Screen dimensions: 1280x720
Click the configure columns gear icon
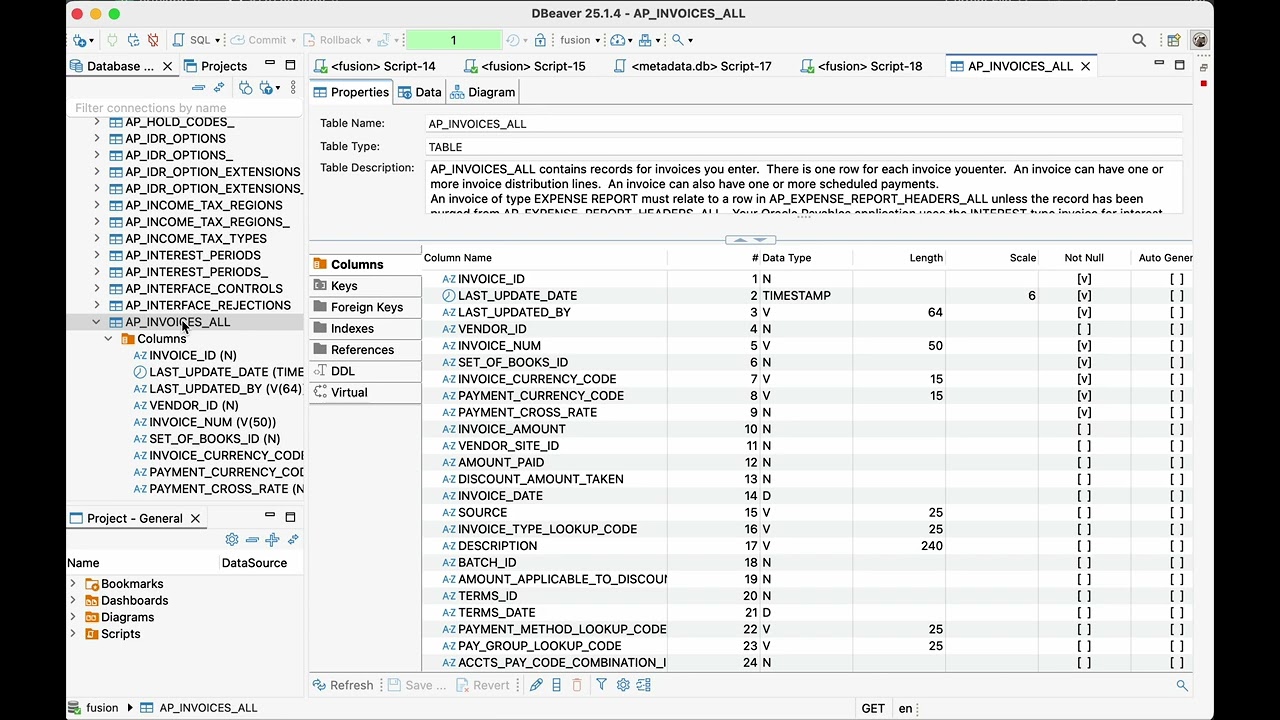623,685
